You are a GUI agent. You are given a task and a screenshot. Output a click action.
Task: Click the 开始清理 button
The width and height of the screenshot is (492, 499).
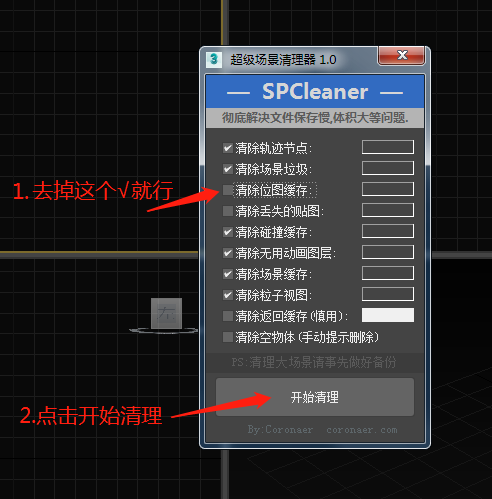[315, 397]
